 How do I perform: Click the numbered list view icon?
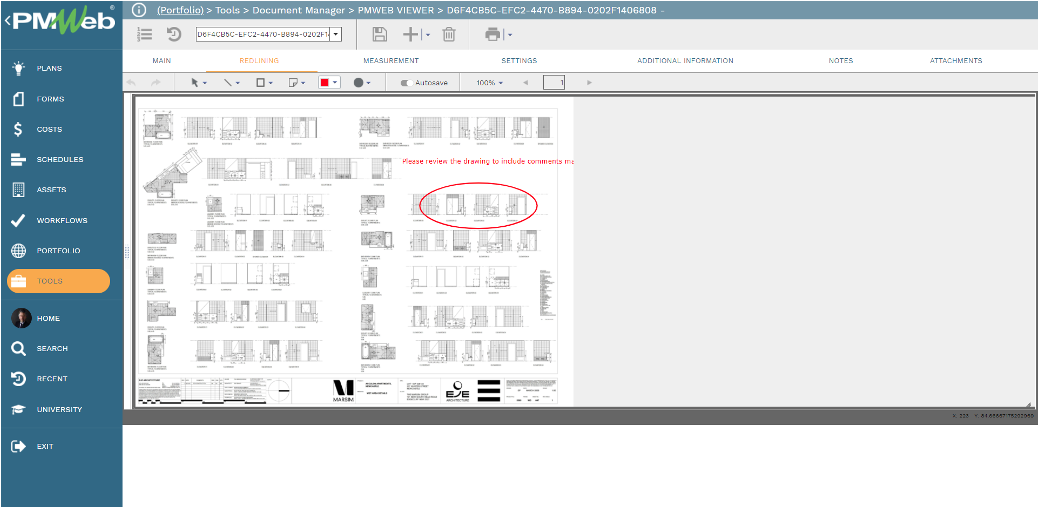[145, 34]
